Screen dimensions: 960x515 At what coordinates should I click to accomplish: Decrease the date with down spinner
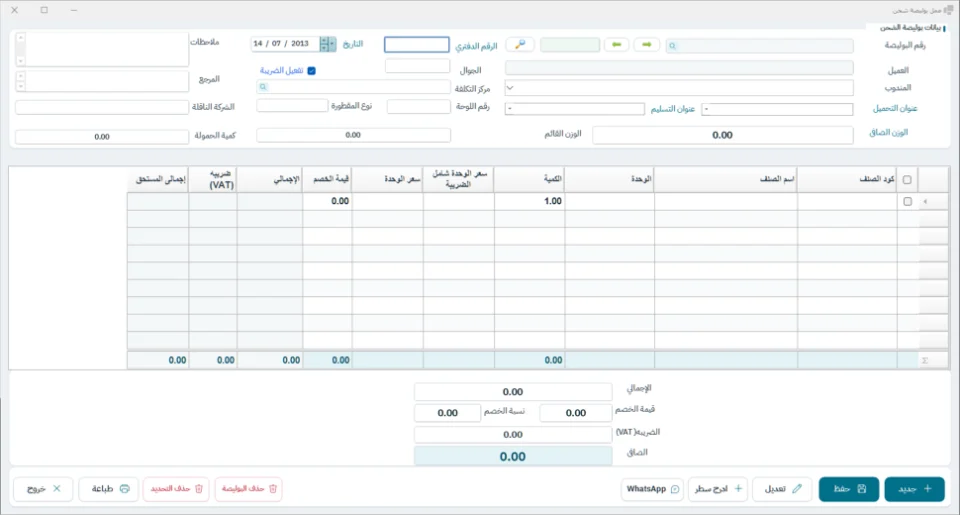324,48
